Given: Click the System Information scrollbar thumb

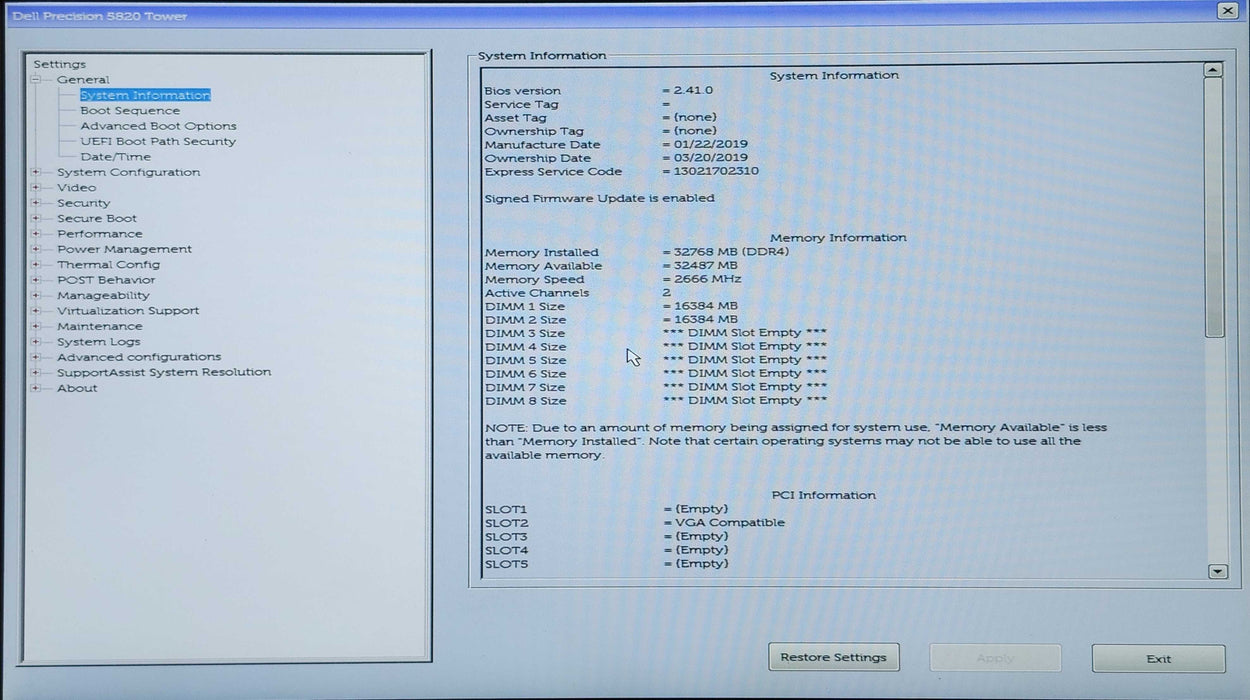Looking at the screenshot, I should click(1214, 207).
